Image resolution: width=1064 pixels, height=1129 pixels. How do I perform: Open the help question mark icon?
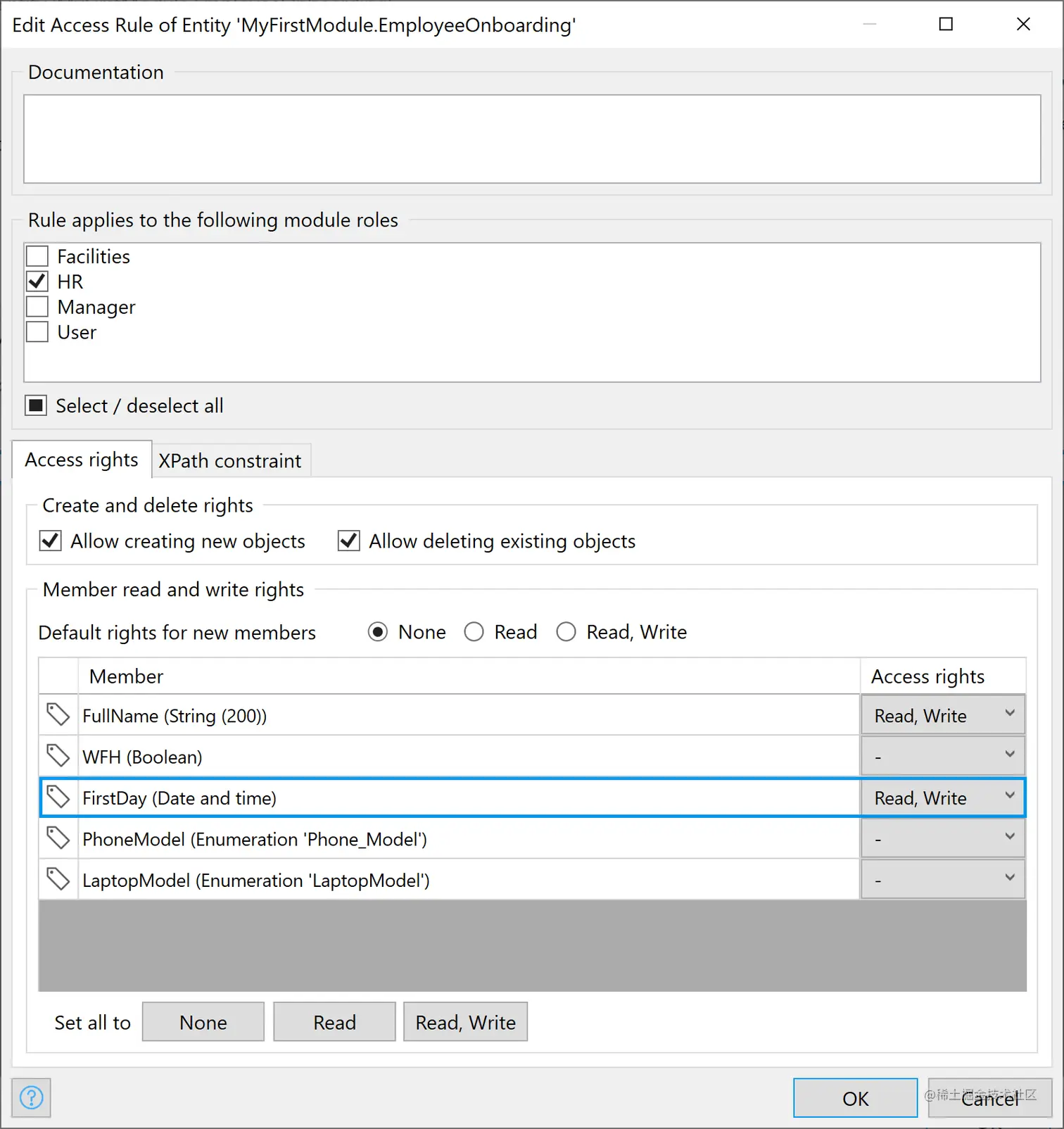tap(32, 1097)
